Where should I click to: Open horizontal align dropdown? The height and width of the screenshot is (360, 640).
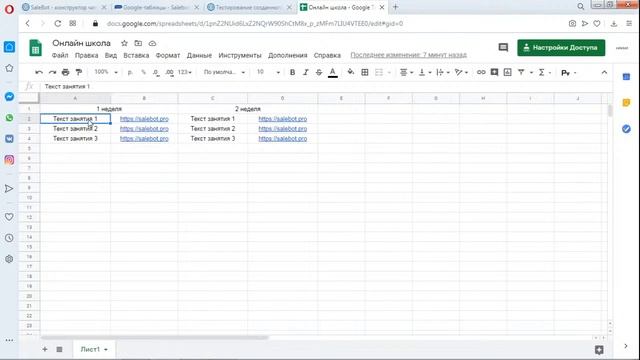coord(406,72)
